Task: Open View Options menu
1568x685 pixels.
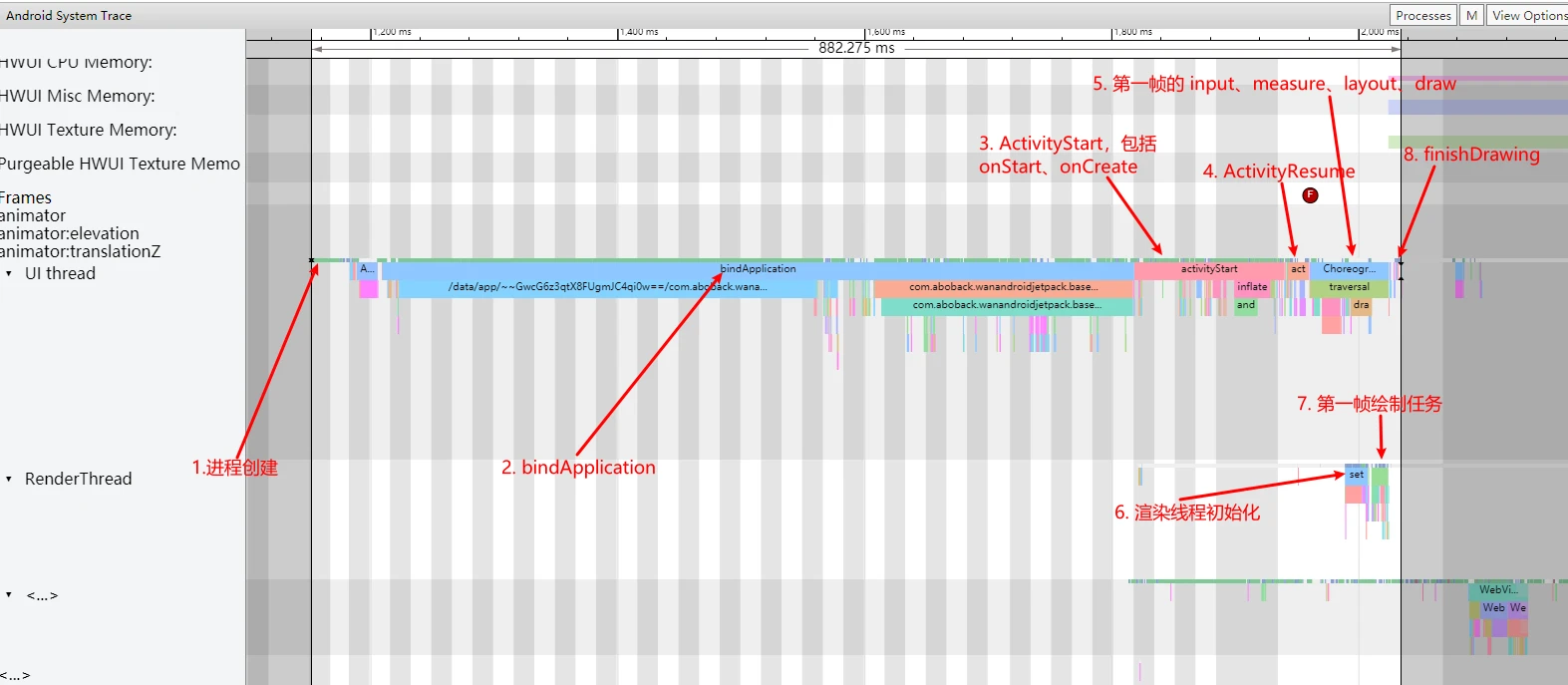Action: point(1528,15)
